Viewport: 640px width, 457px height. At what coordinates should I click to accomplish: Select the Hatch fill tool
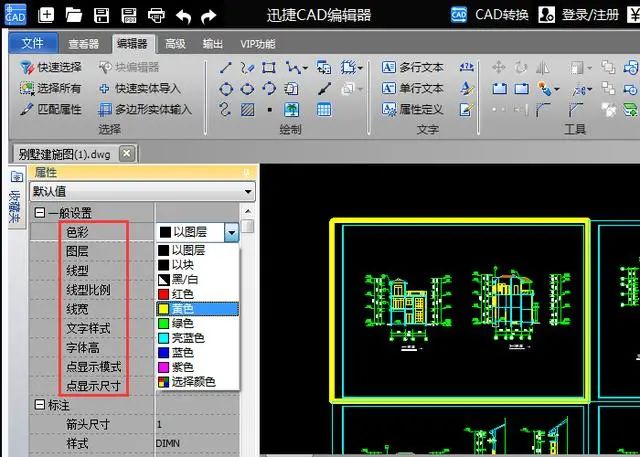coord(247,110)
